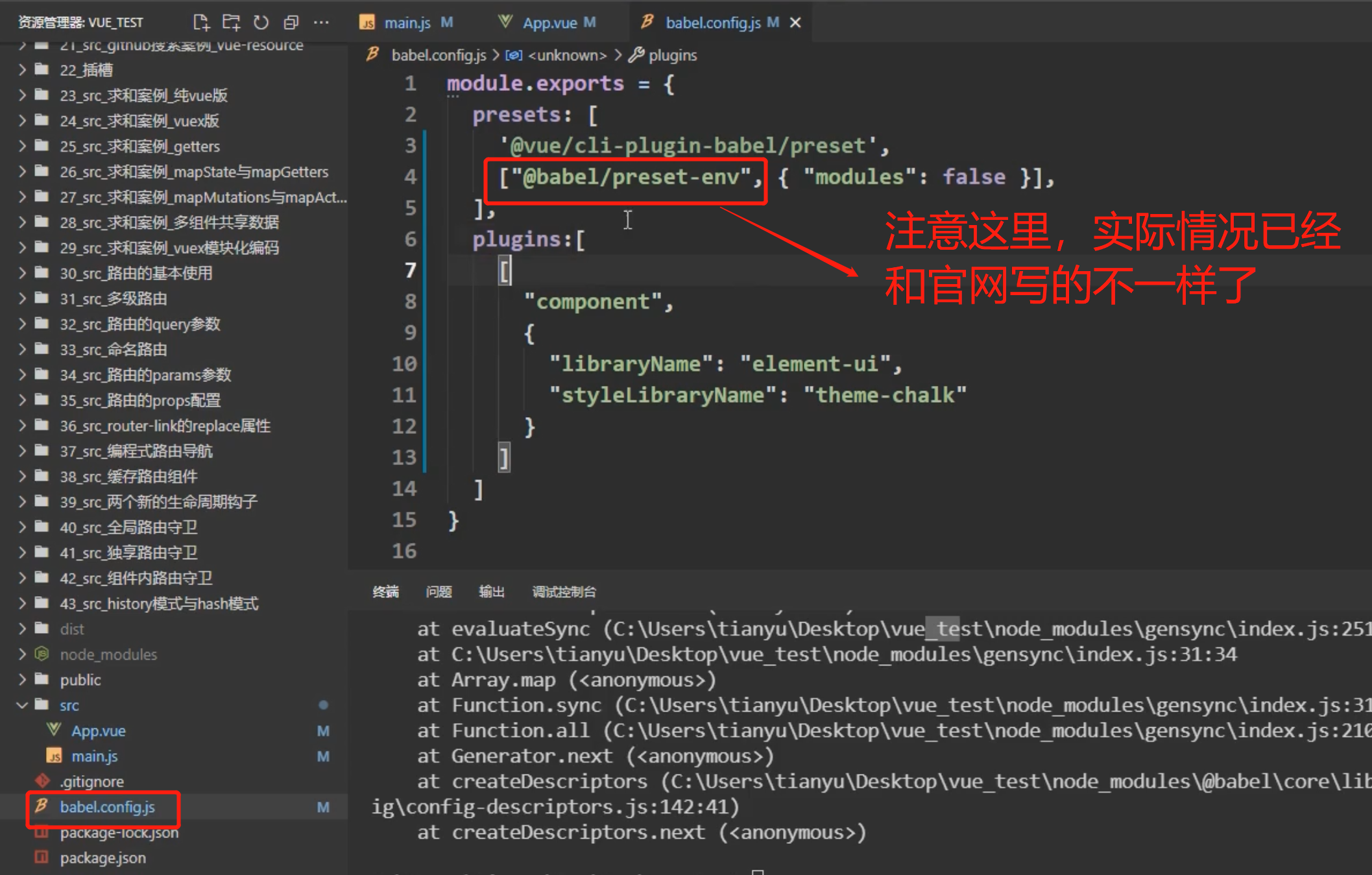This screenshot has height=875, width=1372.
Task: Open explorer more actions ellipsis menu
Action: pyautogui.click(x=321, y=23)
